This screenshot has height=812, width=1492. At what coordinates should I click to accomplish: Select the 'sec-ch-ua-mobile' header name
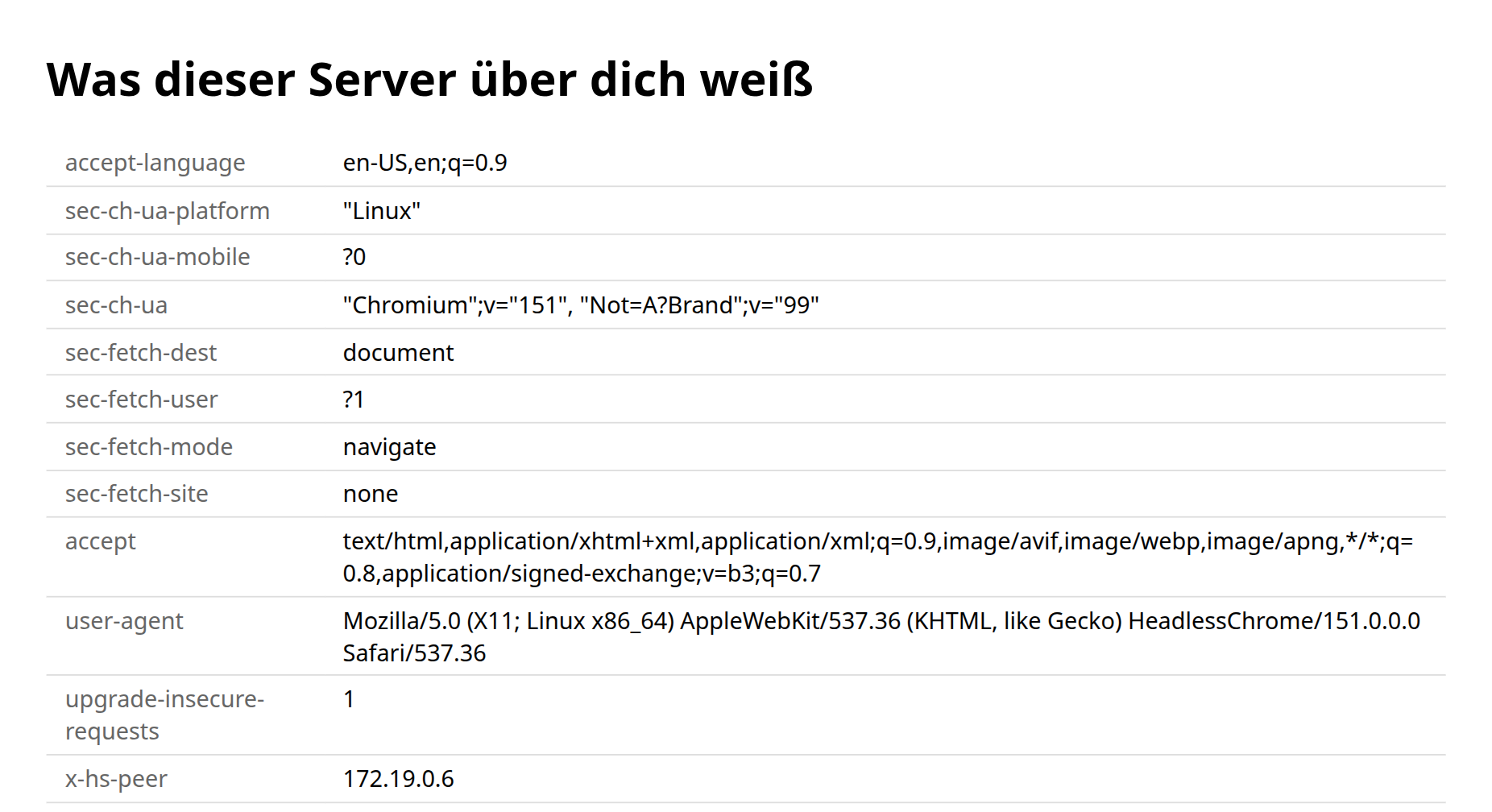[157, 257]
